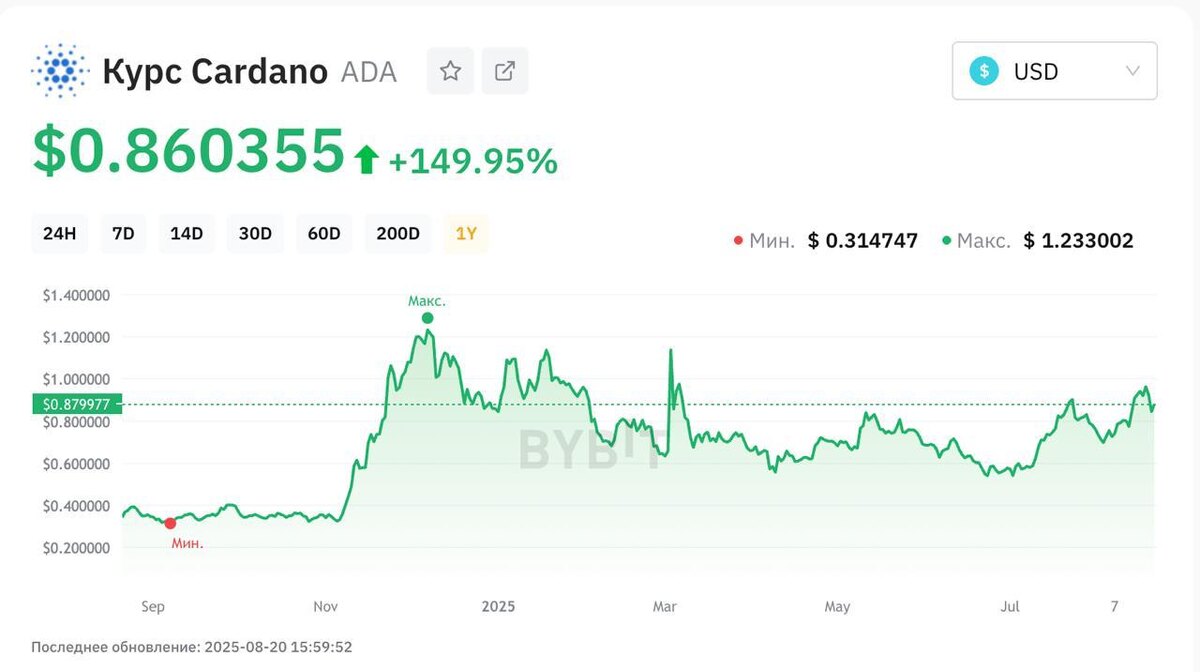The height and width of the screenshot is (672, 1200).
Task: Select the 24H time range tab
Action: coord(59,234)
